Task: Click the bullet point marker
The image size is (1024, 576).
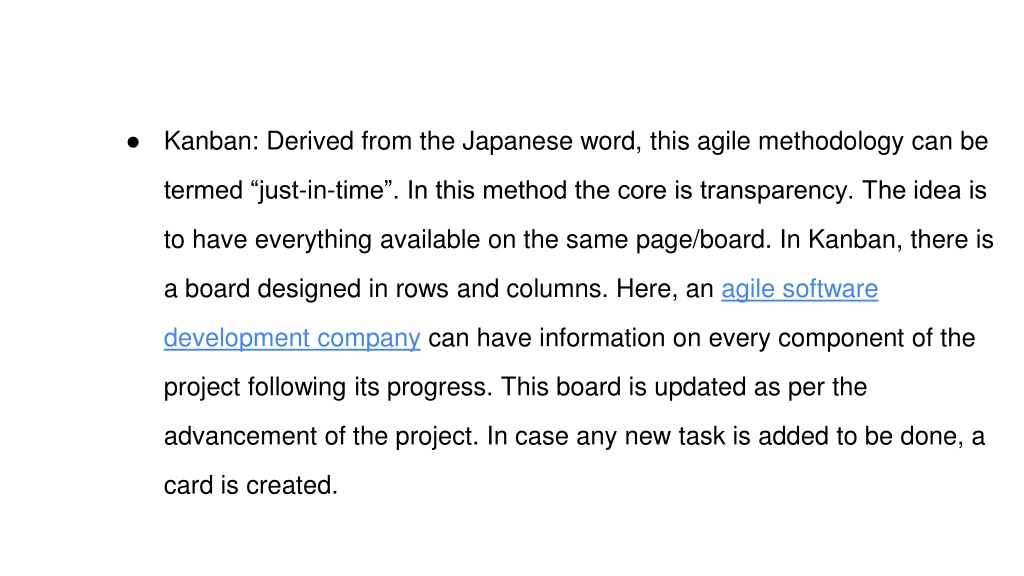Action: [133, 142]
